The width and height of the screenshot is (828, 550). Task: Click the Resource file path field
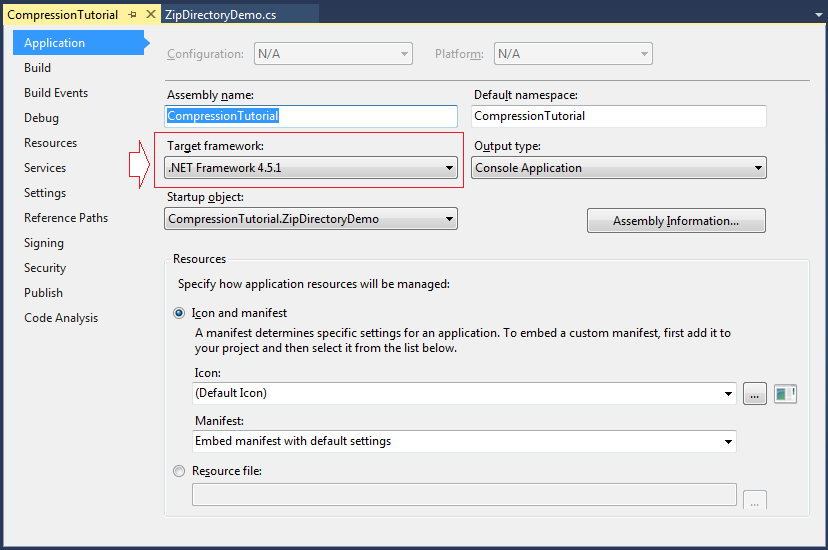coord(464,495)
